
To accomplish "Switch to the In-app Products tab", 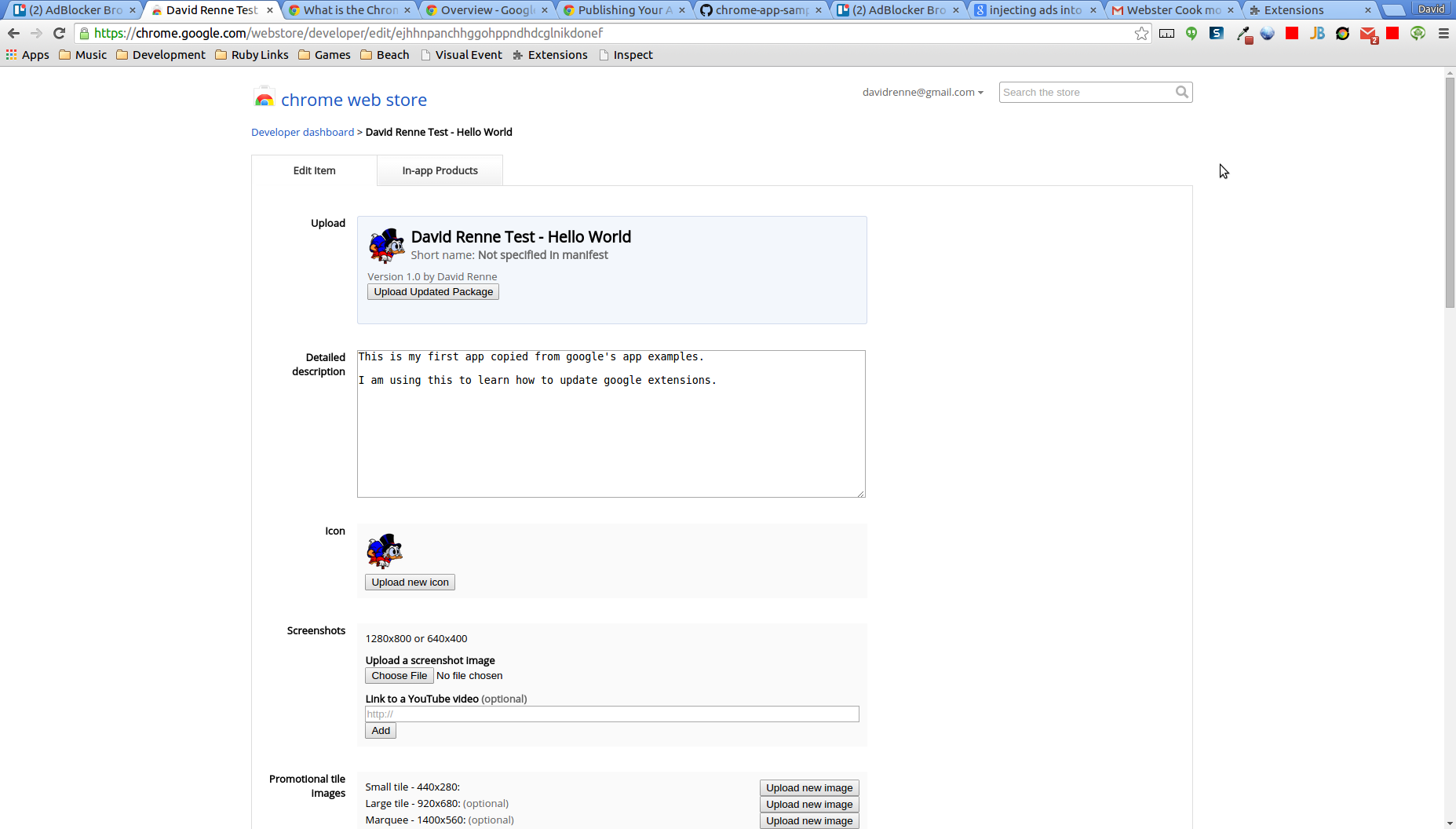I will pyautogui.click(x=440, y=170).
